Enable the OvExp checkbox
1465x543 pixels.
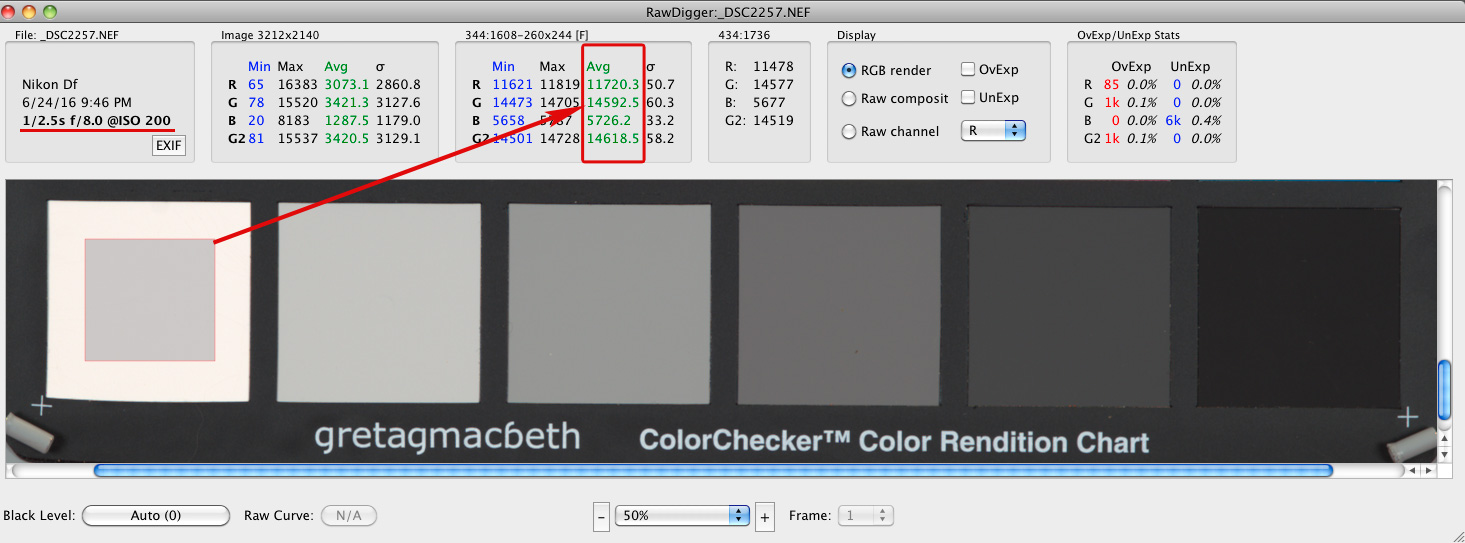click(968, 69)
